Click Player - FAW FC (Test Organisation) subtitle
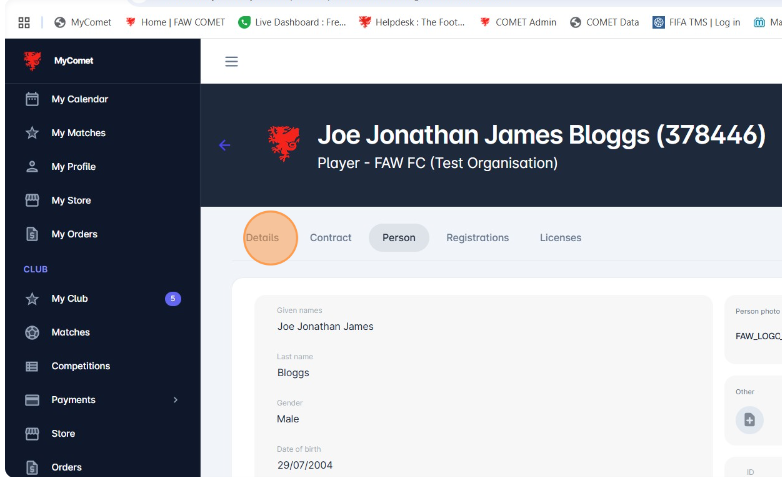This screenshot has width=782, height=477. pos(437,163)
